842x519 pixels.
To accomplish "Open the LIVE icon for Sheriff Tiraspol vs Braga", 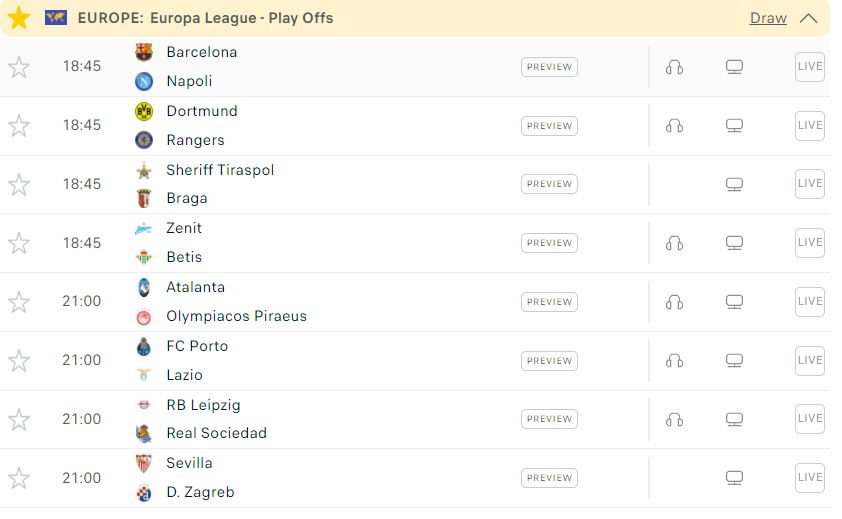I will click(810, 184).
